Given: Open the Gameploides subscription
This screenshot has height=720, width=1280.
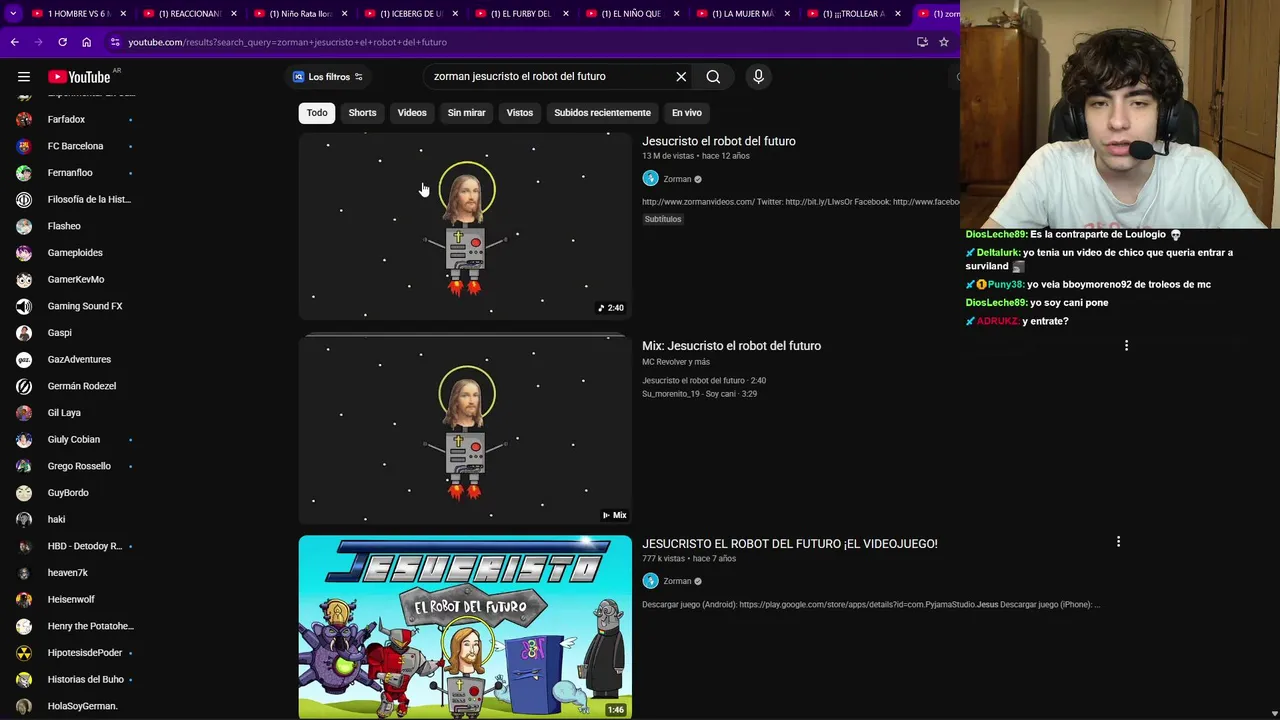Looking at the screenshot, I should click(x=75, y=253).
